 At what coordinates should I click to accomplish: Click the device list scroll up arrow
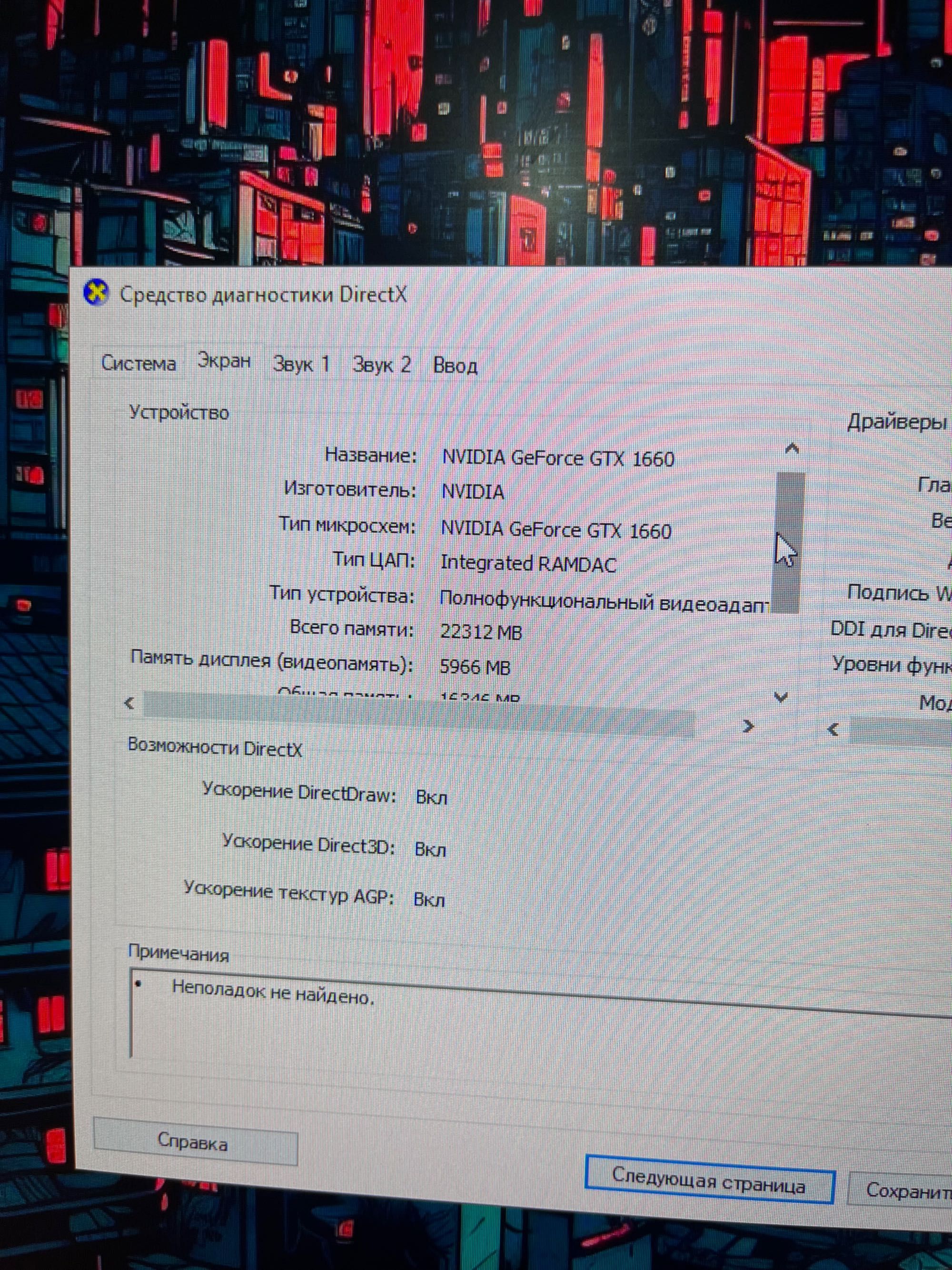(x=792, y=449)
